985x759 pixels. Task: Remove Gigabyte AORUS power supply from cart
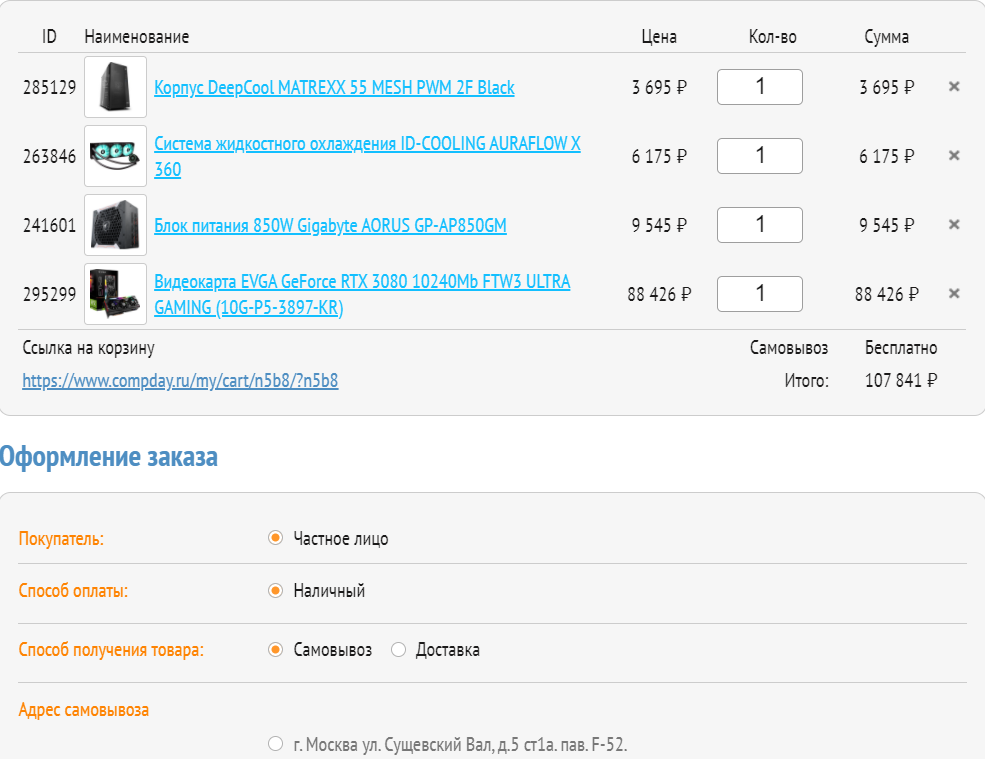pyautogui.click(x=954, y=224)
